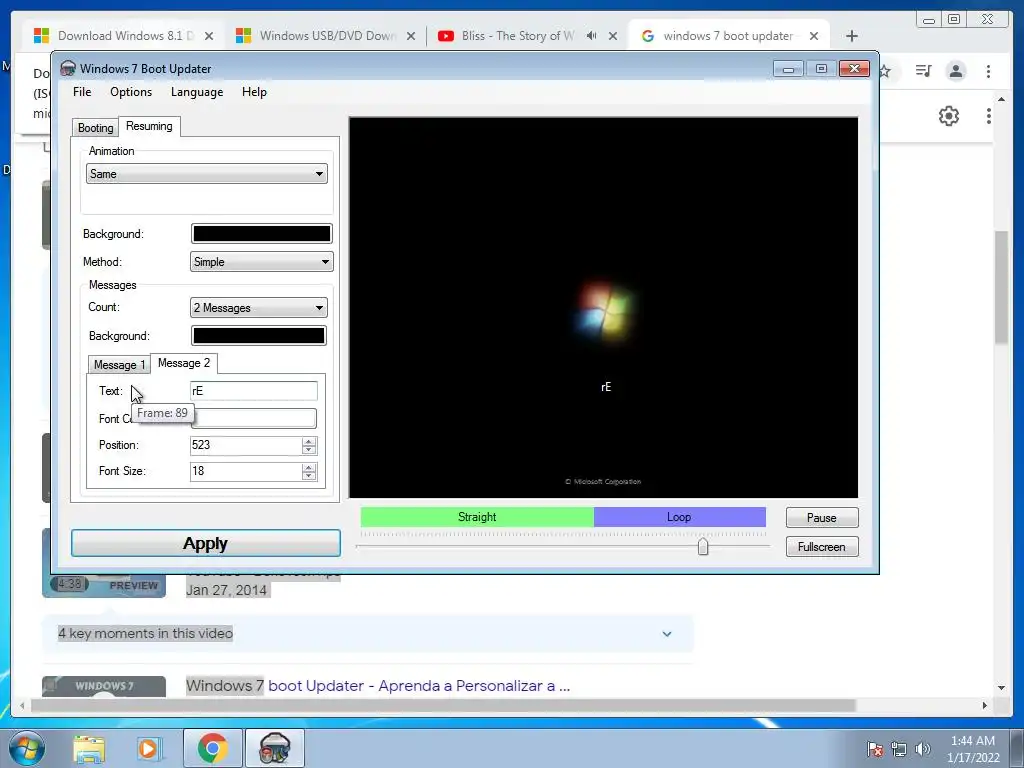Select the Message 2 tab
Screen dimensions: 1024x768
[184, 363]
